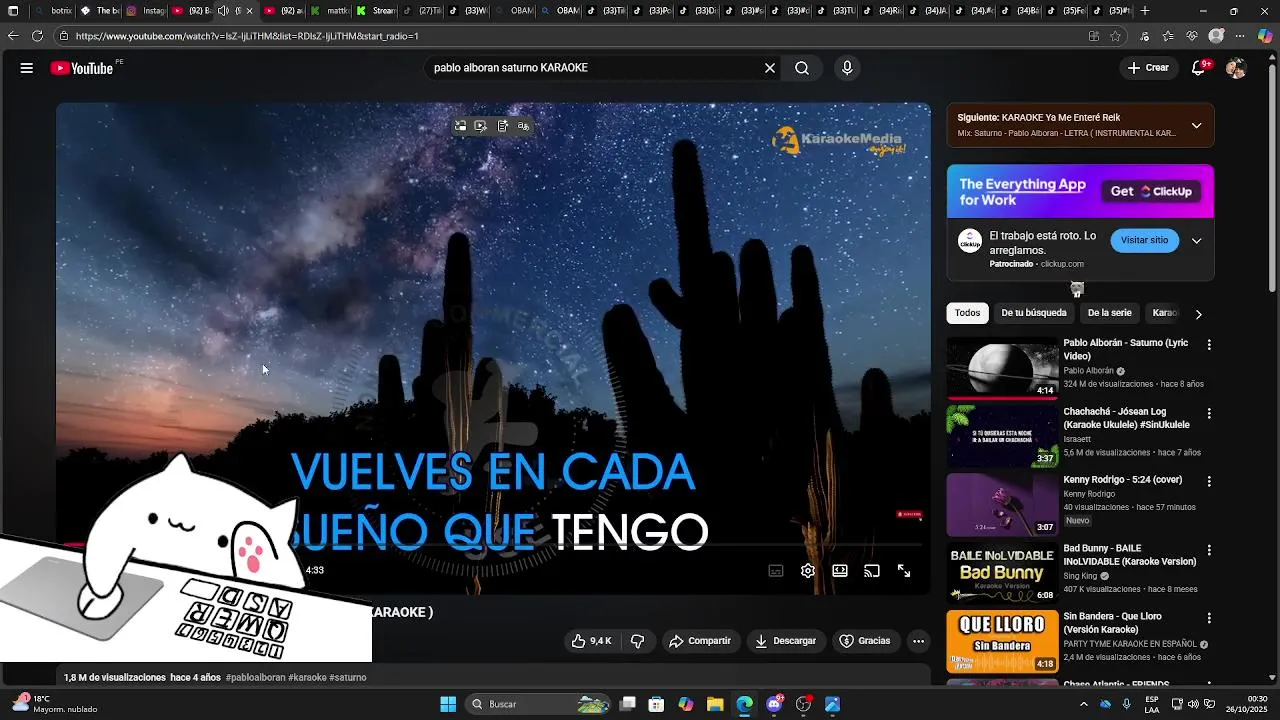Close the active YouTube tab
Viewport: 1280px width, 720px height.
(x=250, y=11)
